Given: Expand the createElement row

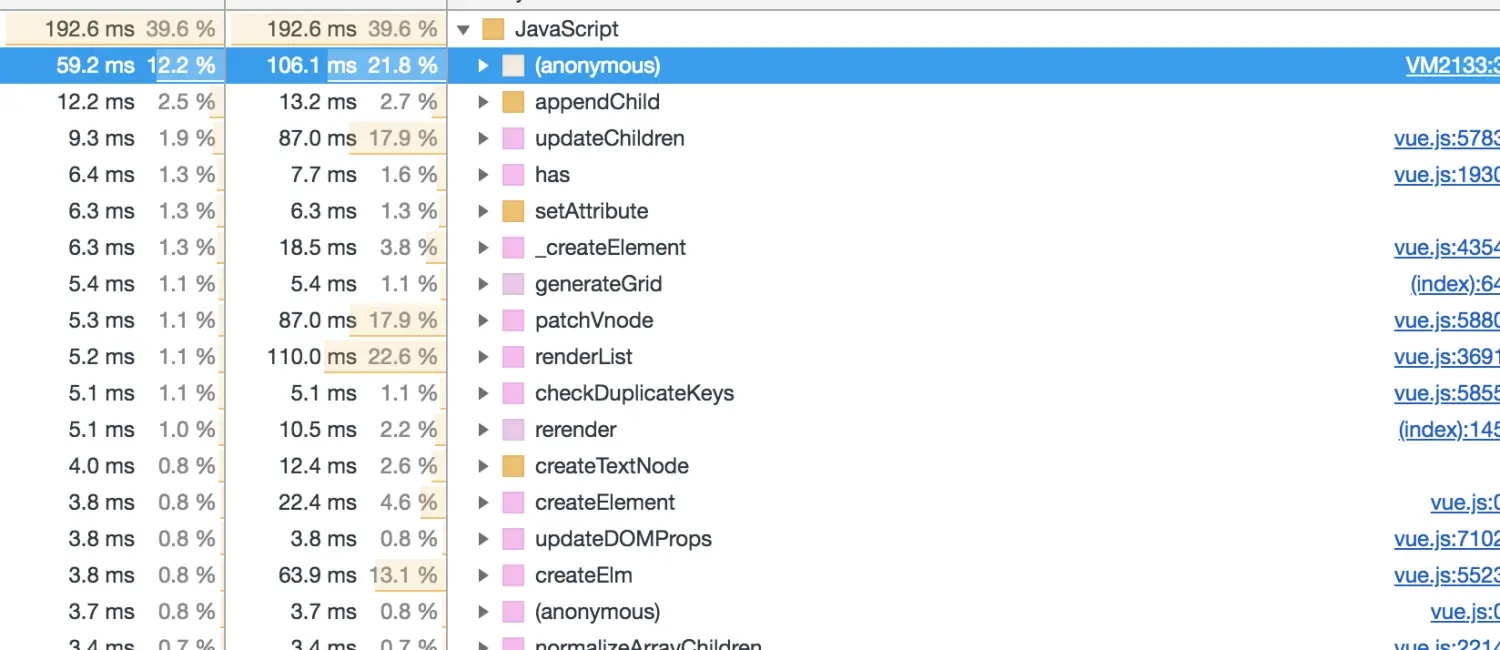Looking at the screenshot, I should [483, 503].
